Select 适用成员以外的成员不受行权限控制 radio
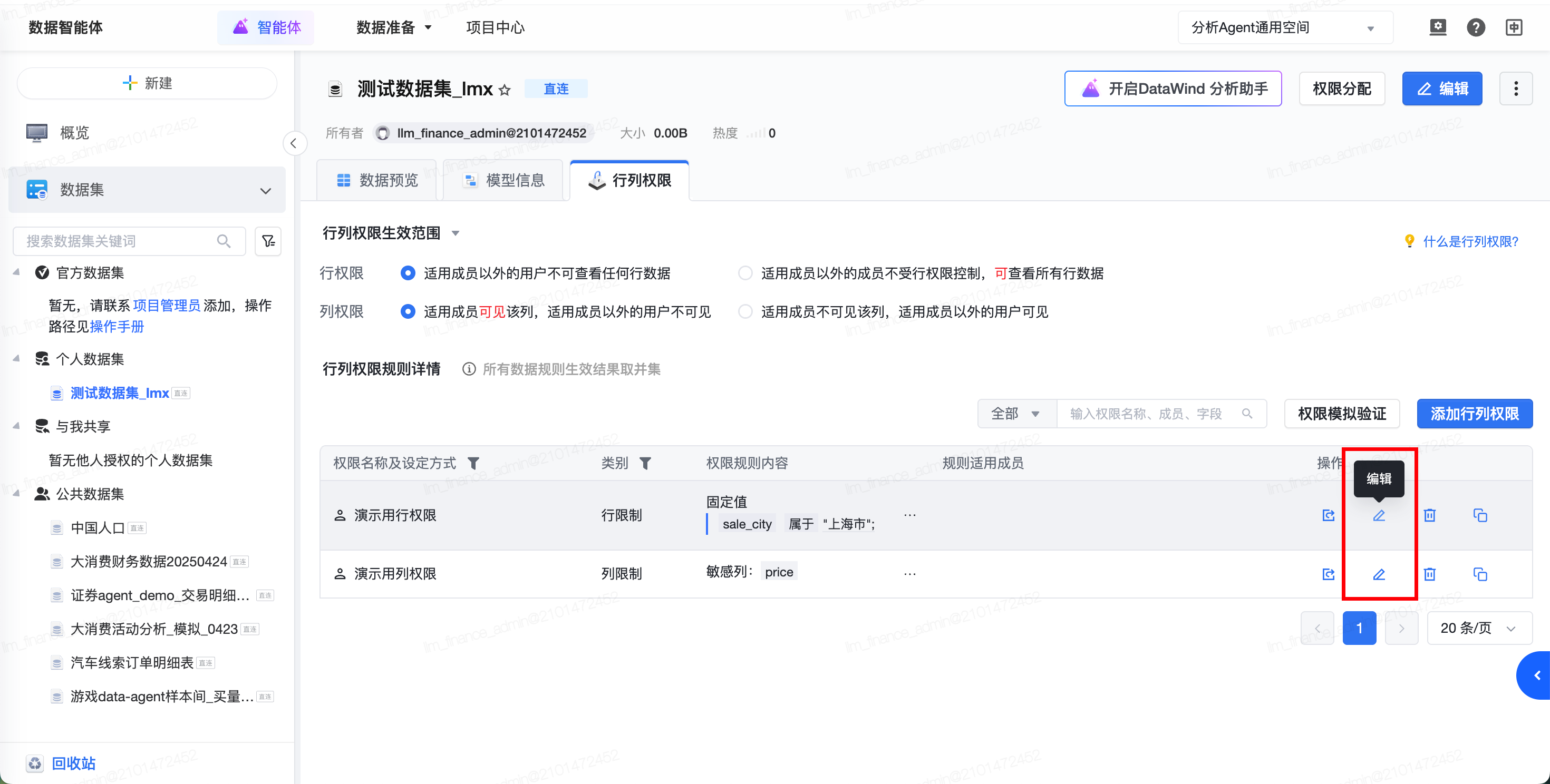Screen dimensions: 1550x784 coord(745,273)
